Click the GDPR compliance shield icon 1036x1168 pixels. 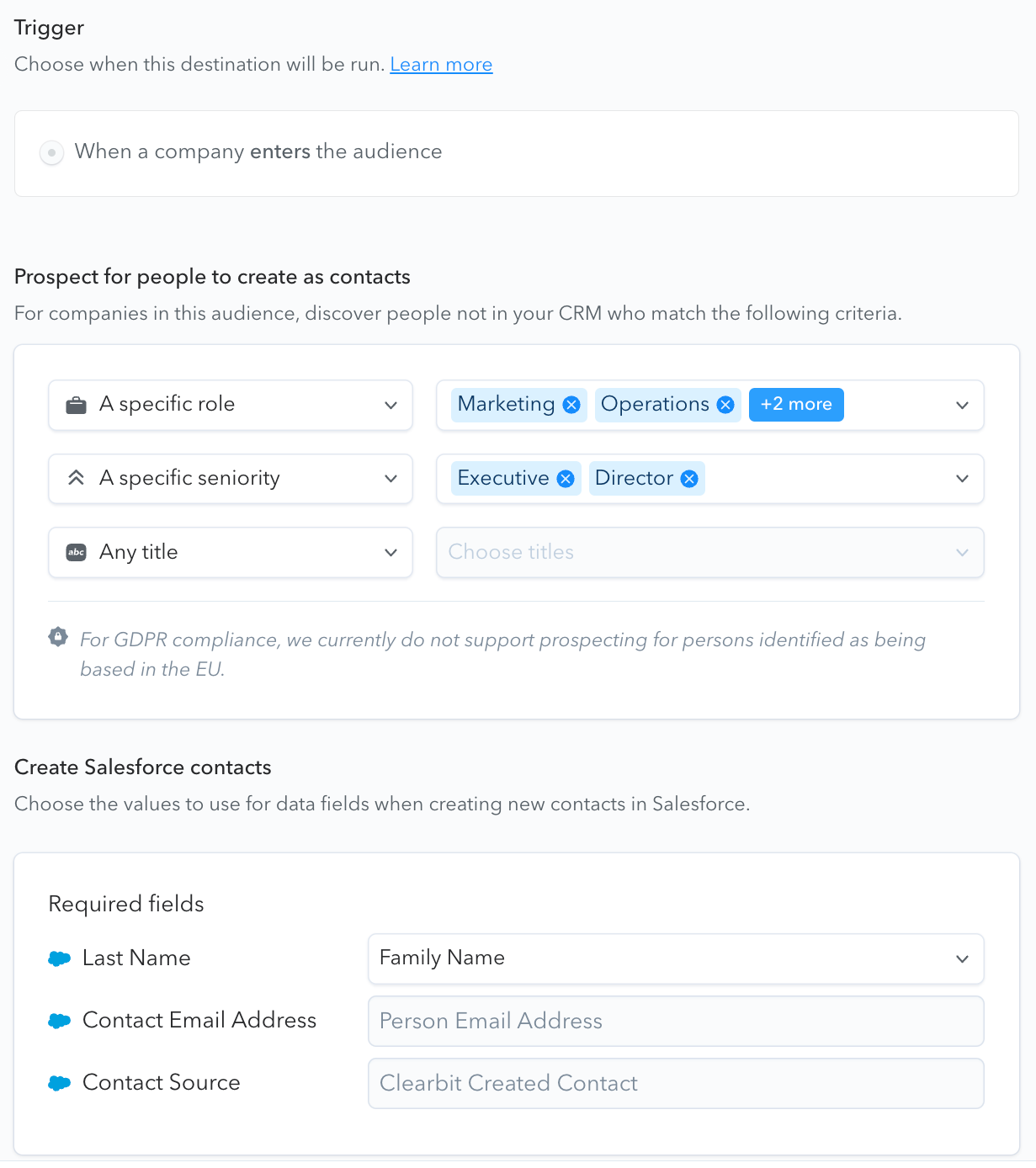click(58, 637)
